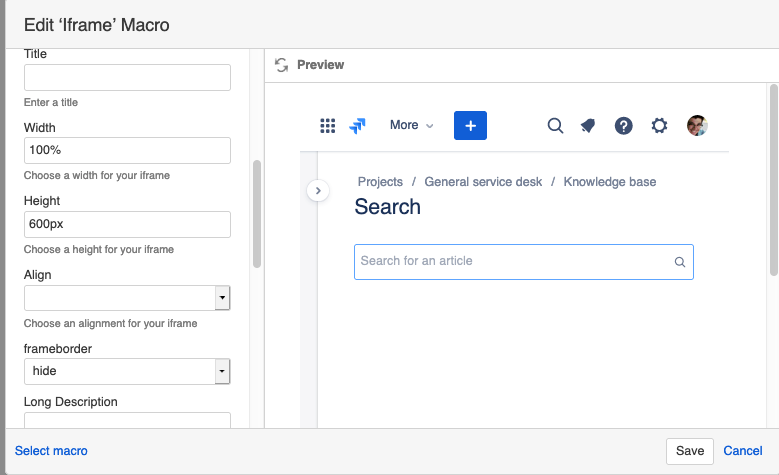Click the Save button
The image size is (779, 475).
690,451
